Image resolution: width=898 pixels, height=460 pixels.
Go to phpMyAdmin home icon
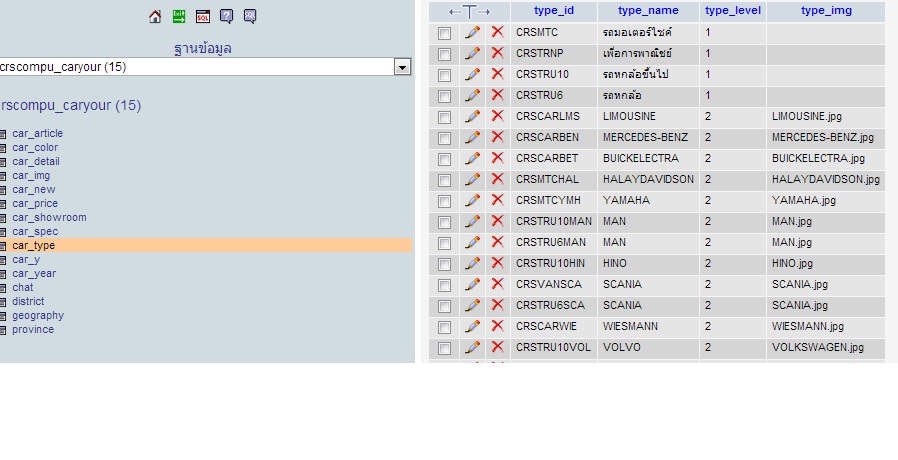(155, 17)
